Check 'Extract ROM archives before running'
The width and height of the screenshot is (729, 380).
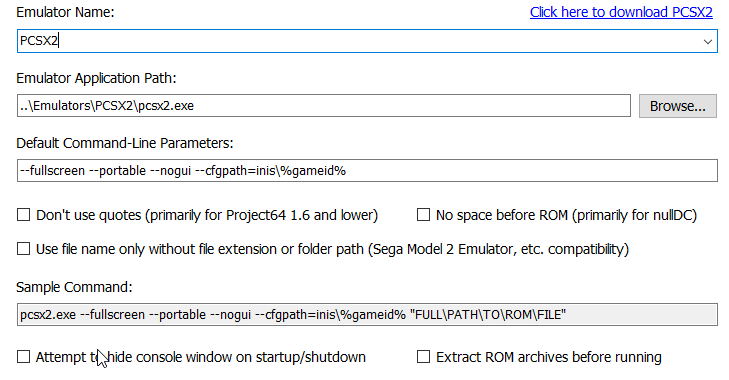[x=423, y=357]
